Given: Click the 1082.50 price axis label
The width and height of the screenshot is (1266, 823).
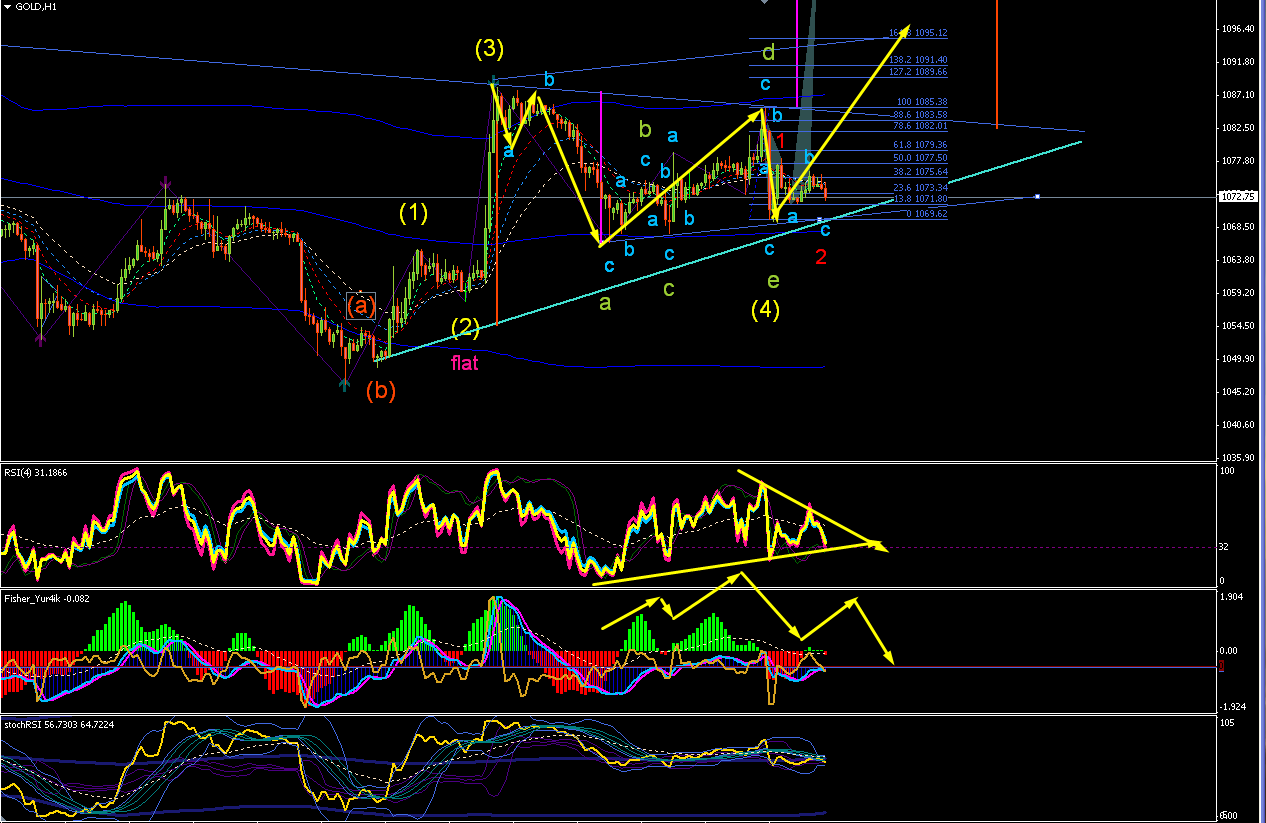Looking at the screenshot, I should click(1238, 128).
